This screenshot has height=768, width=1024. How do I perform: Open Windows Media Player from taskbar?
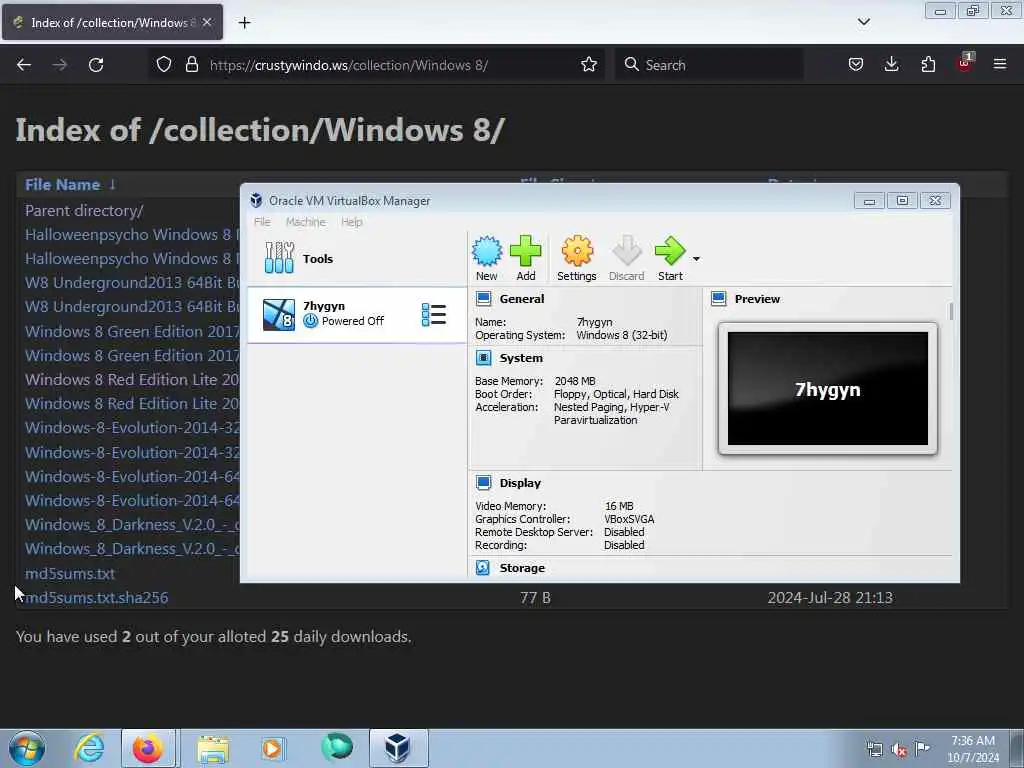(x=273, y=748)
